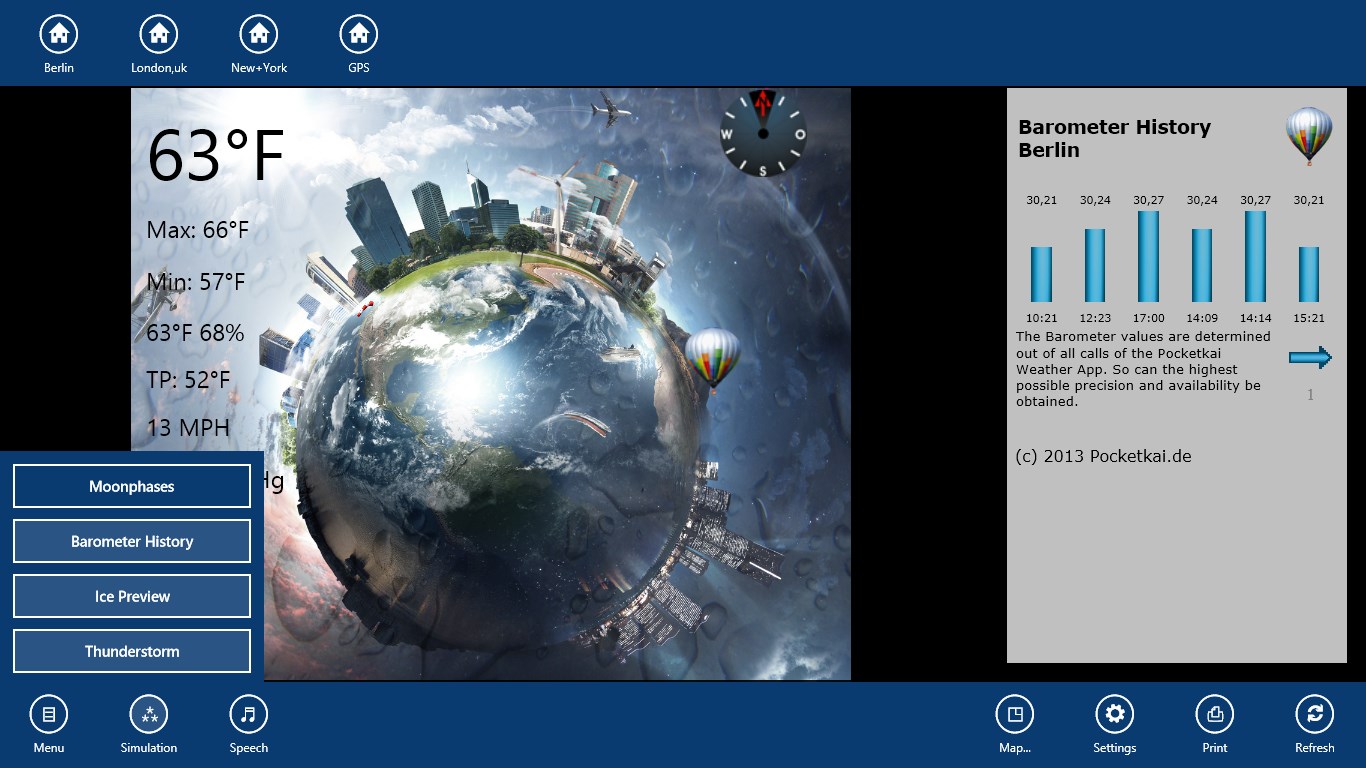This screenshot has width=1366, height=768.
Task: Start the weather Simulation
Action: point(148,714)
